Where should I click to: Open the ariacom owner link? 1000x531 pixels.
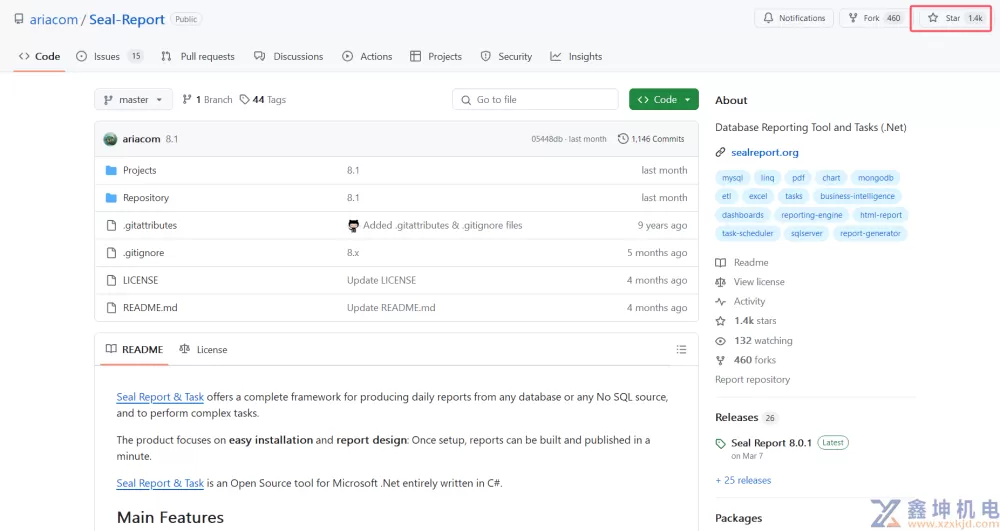pyautogui.click(x=54, y=20)
